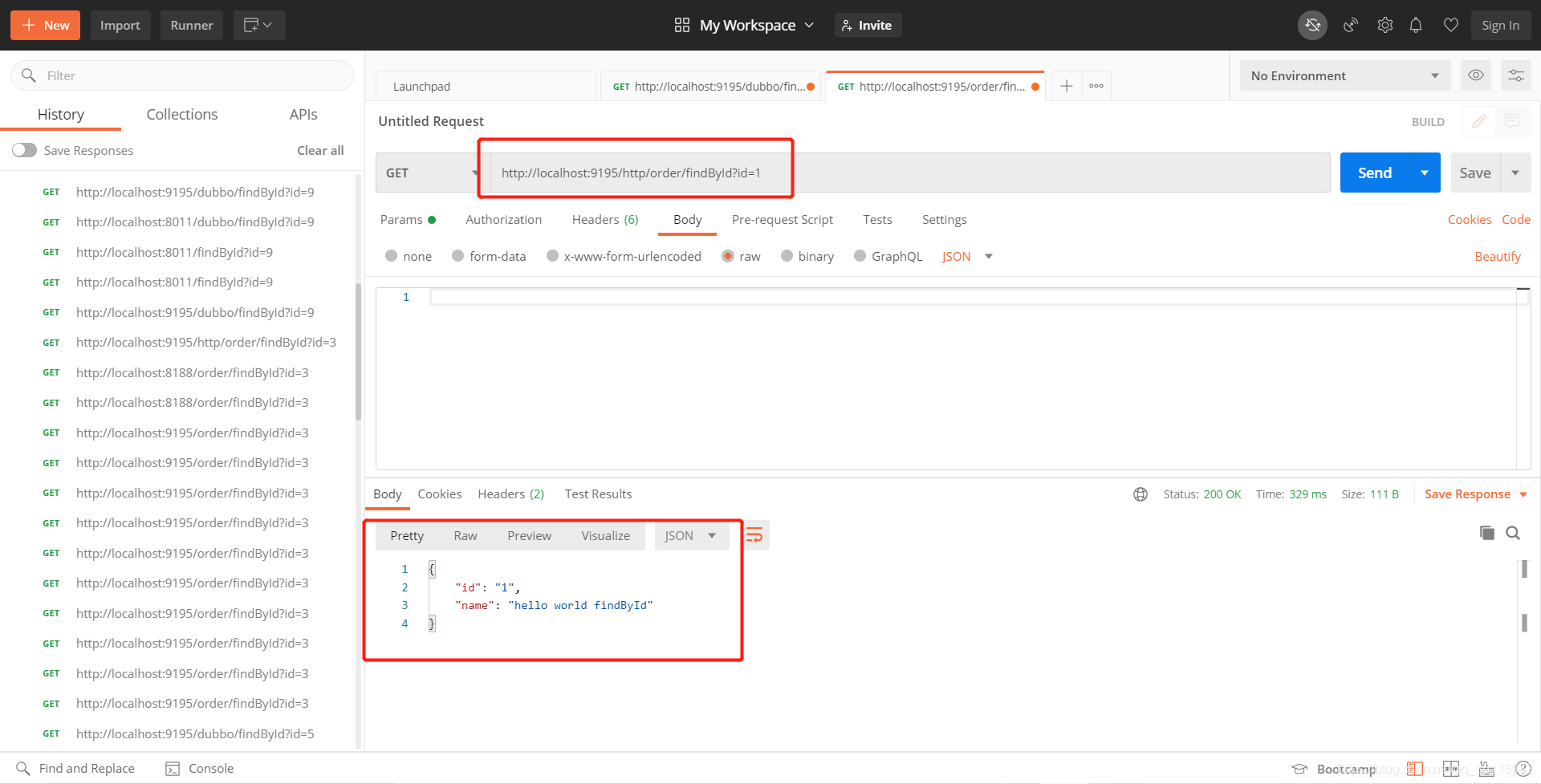This screenshot has width=1541, height=784.
Task: Toggle Save Responses switch
Action: click(24, 150)
